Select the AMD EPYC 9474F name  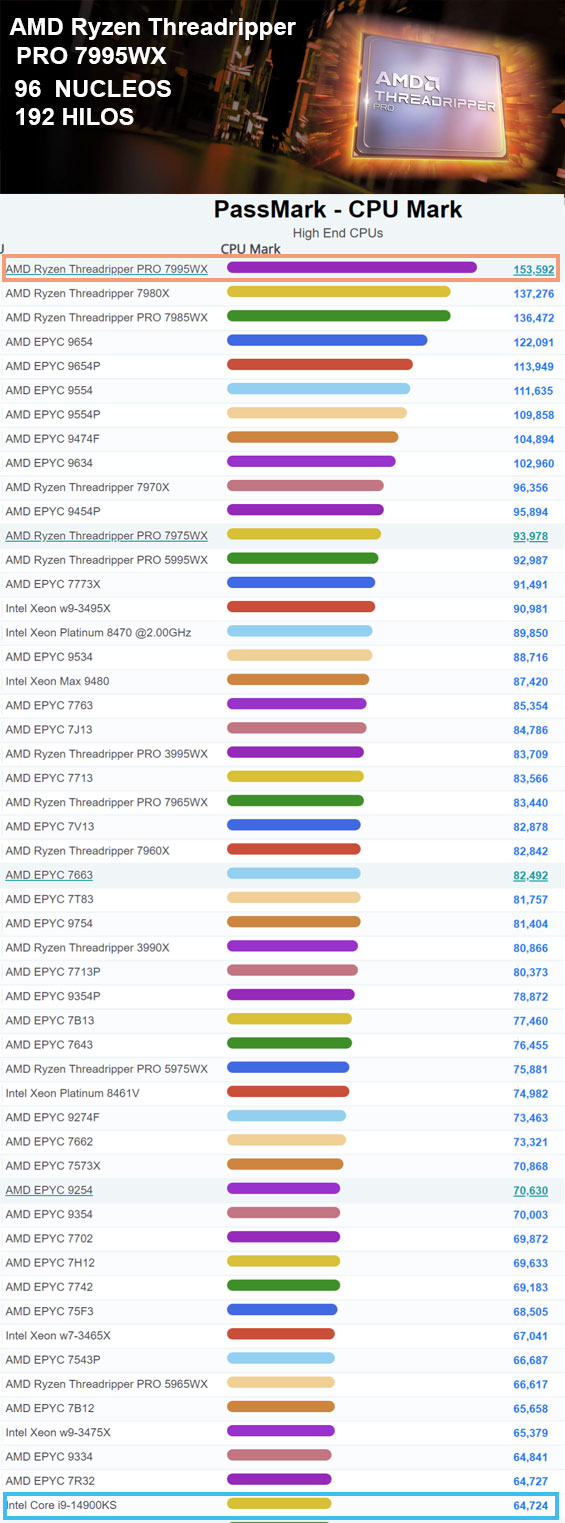tap(53, 439)
